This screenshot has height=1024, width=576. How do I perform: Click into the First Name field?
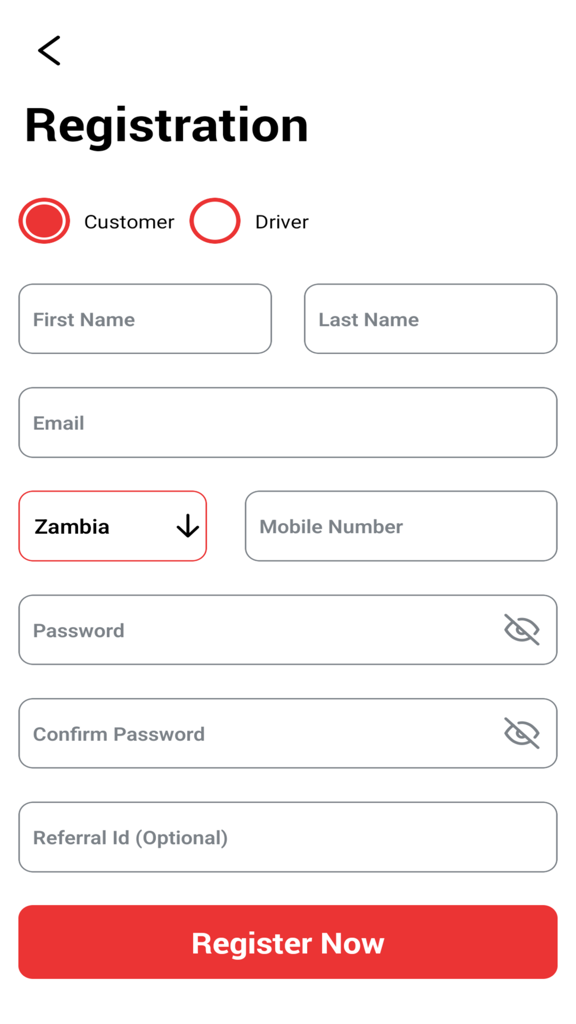pos(144,318)
